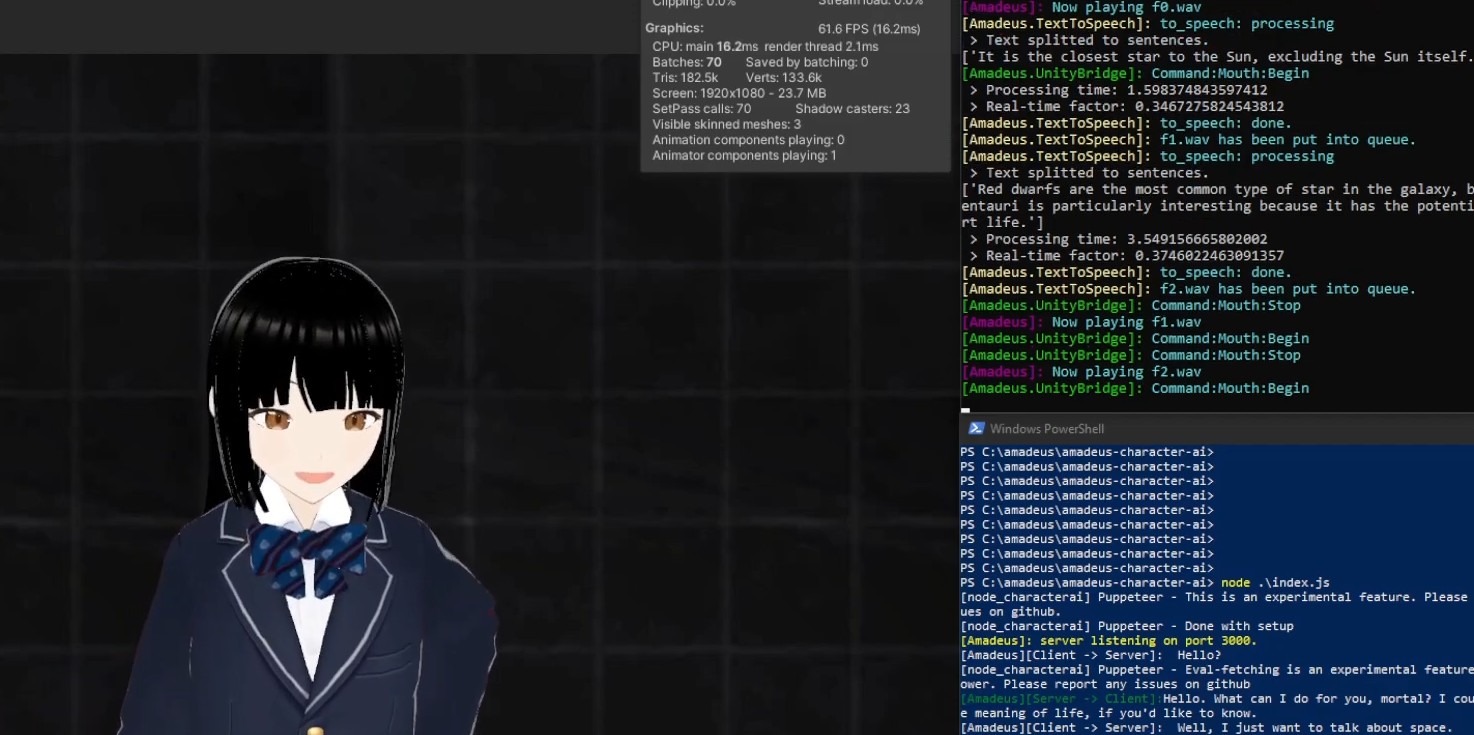Click the server listening on port 3000 line
The image size is (1474, 735).
point(1108,641)
